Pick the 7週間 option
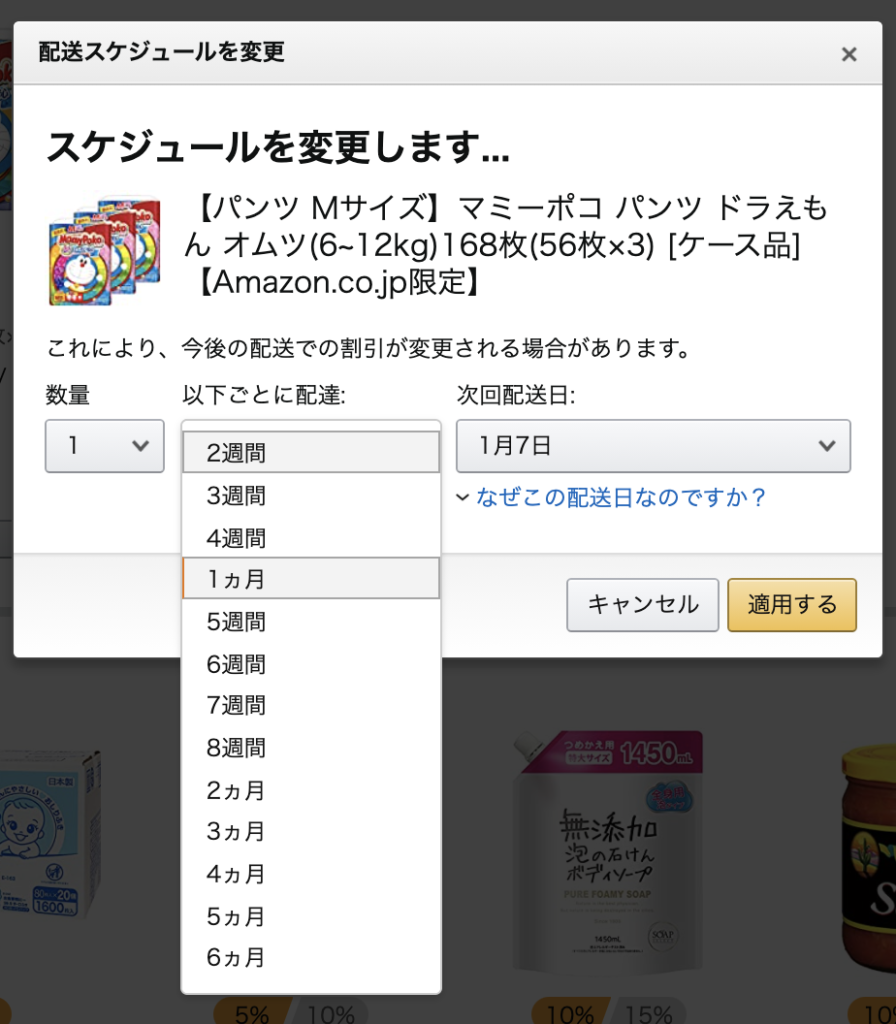Viewport: 896px width, 1024px height. point(311,705)
